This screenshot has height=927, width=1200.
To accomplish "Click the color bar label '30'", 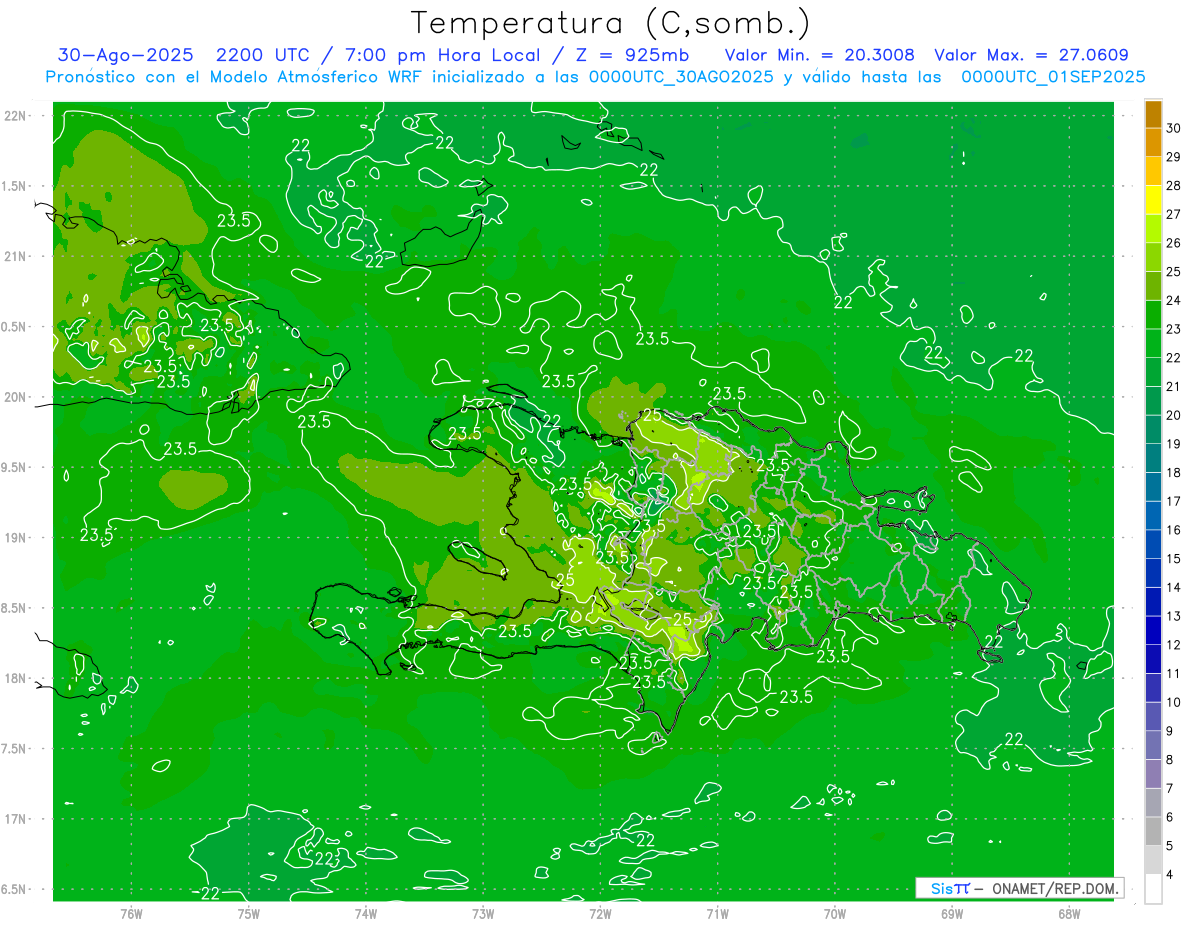I will click(1174, 128).
